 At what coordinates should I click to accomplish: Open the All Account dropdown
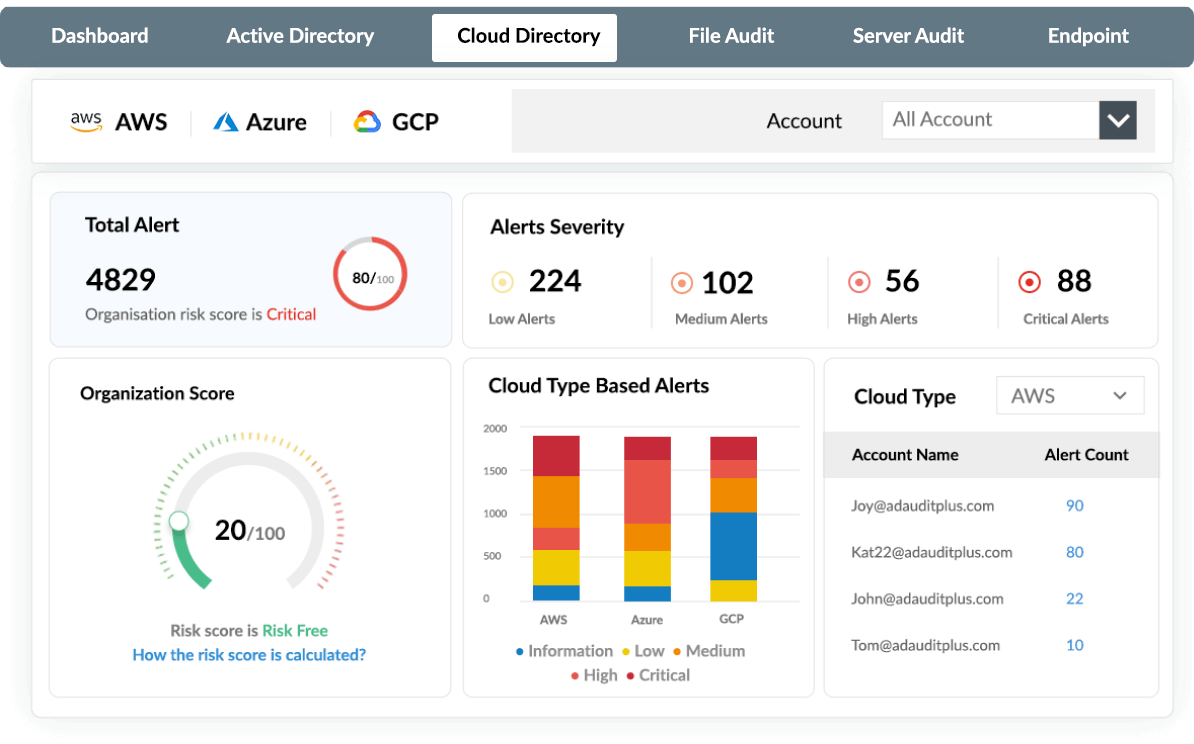tap(990, 119)
